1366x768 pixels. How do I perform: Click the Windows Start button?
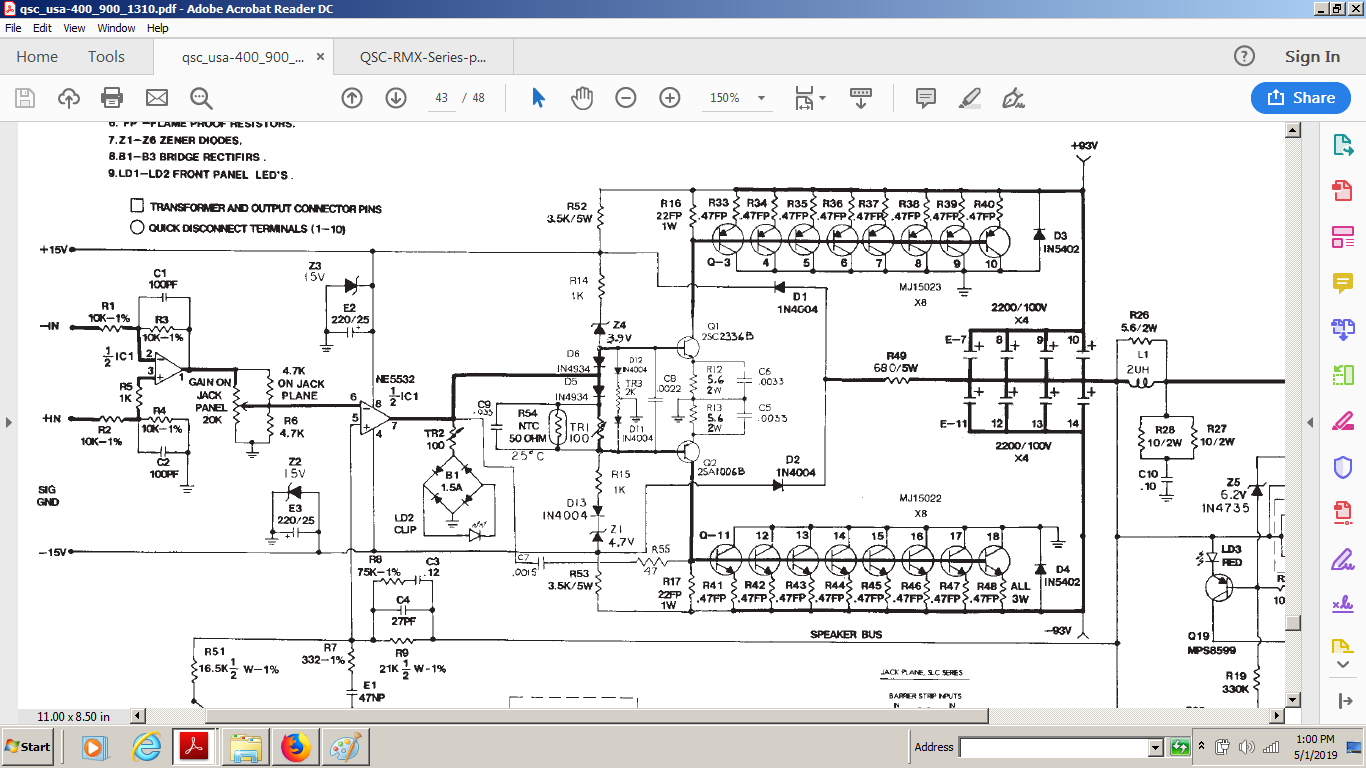coord(28,747)
